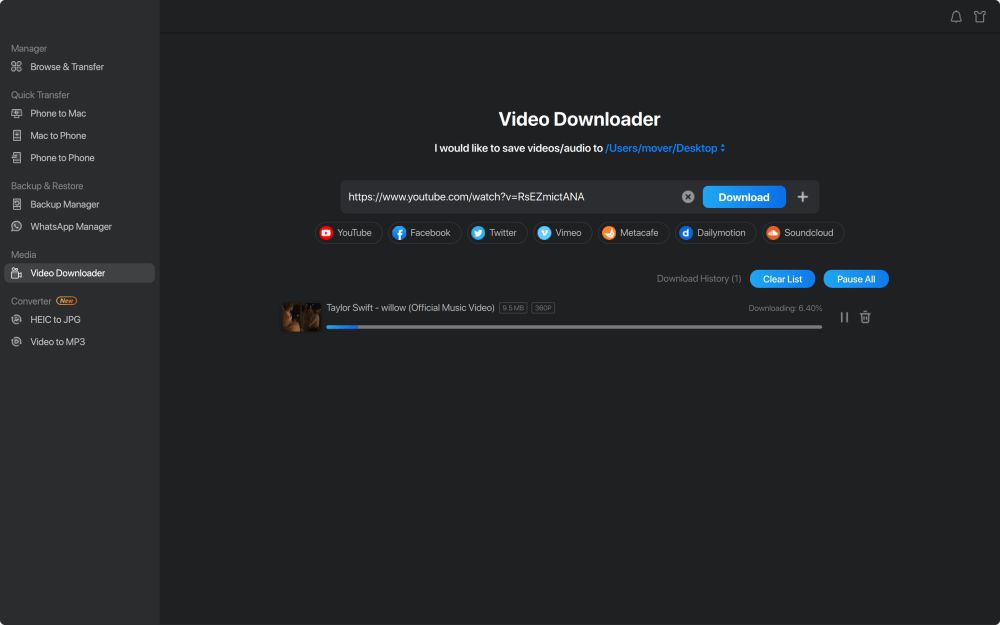Click the 360P quality badge
The width and height of the screenshot is (1000, 625).
click(543, 308)
